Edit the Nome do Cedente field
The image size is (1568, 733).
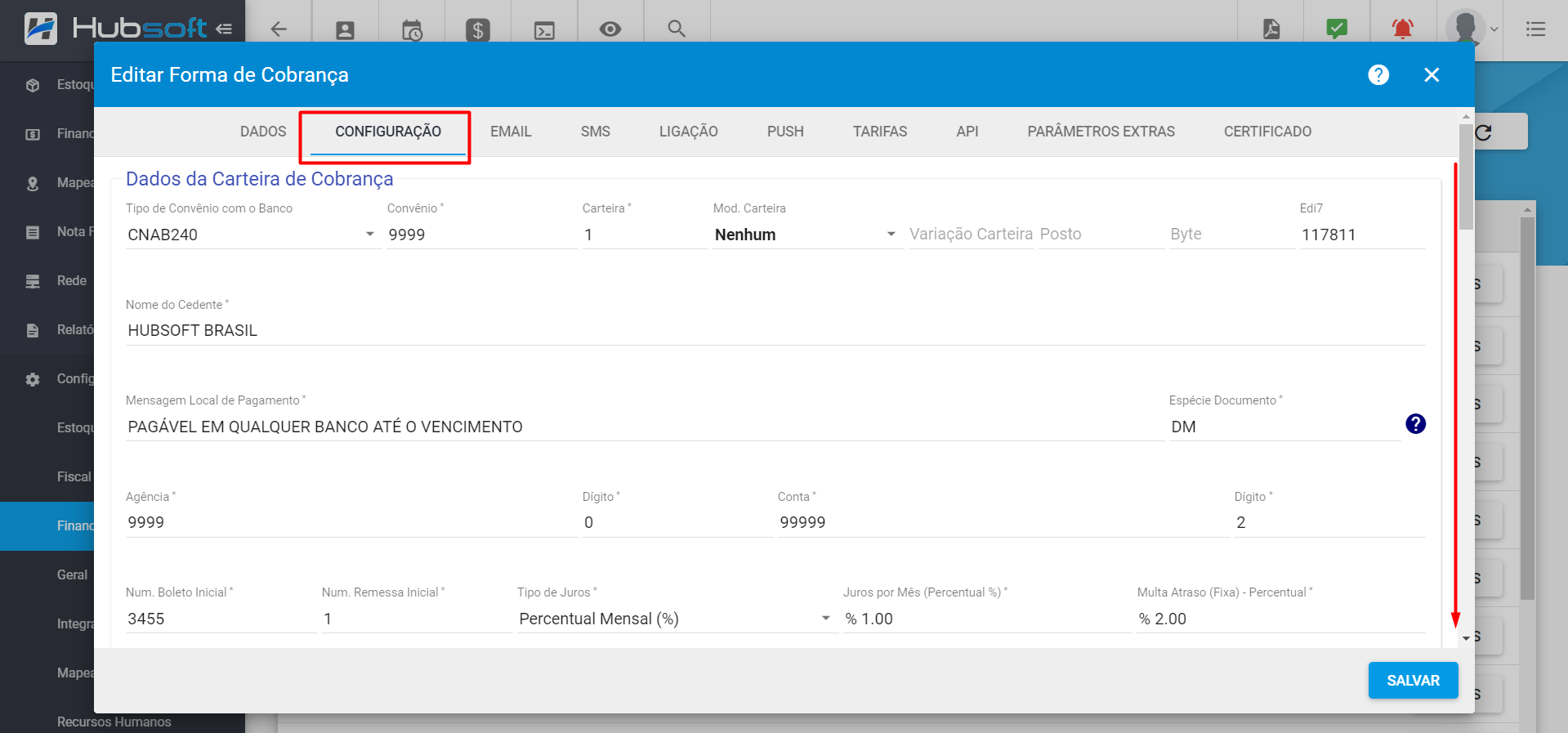point(775,331)
